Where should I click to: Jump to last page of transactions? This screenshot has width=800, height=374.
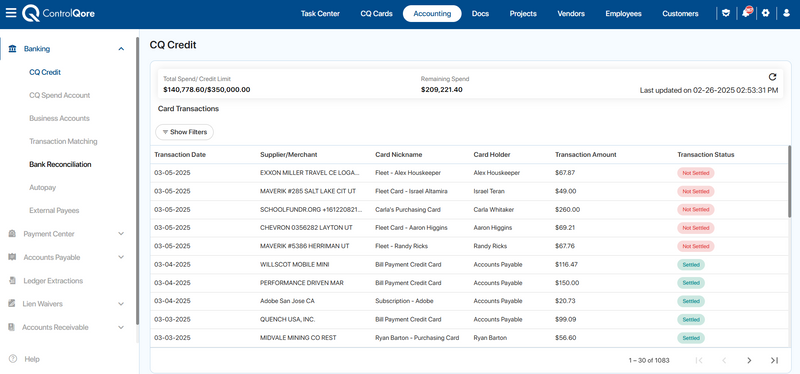pos(774,360)
